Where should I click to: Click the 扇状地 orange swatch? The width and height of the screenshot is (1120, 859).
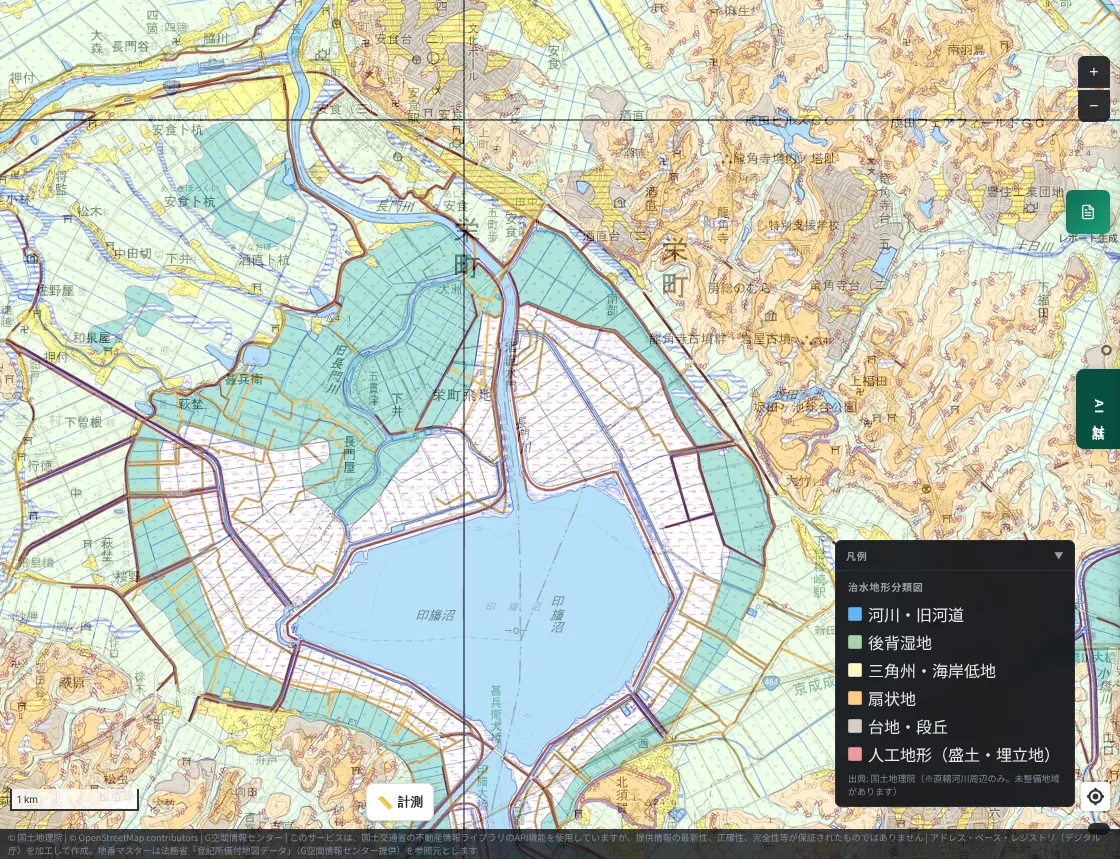(854, 698)
